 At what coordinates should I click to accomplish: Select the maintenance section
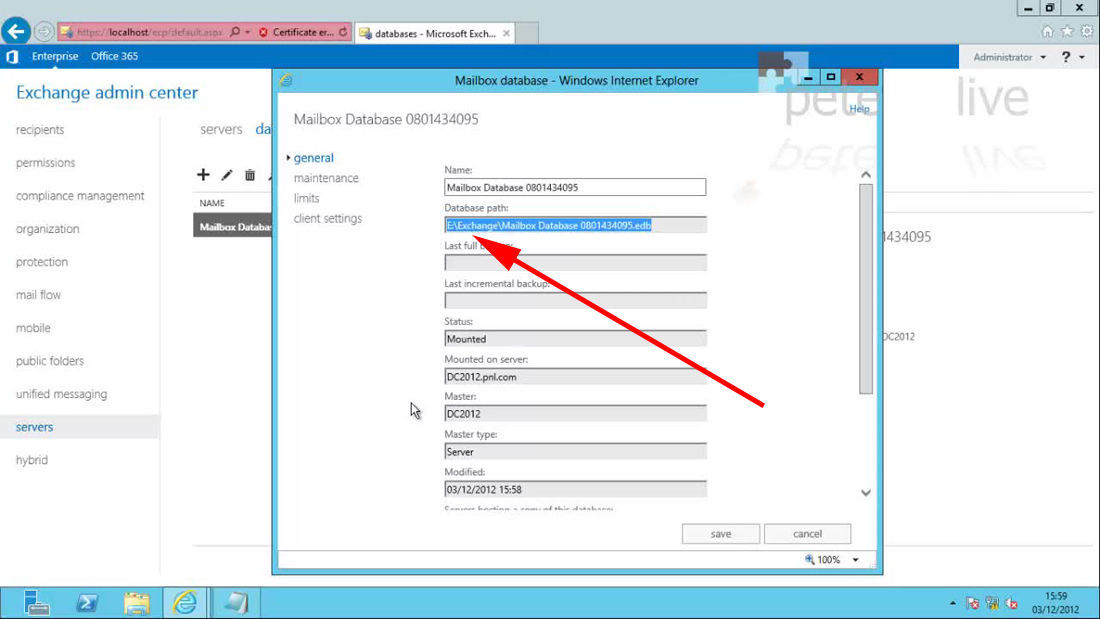pos(326,178)
